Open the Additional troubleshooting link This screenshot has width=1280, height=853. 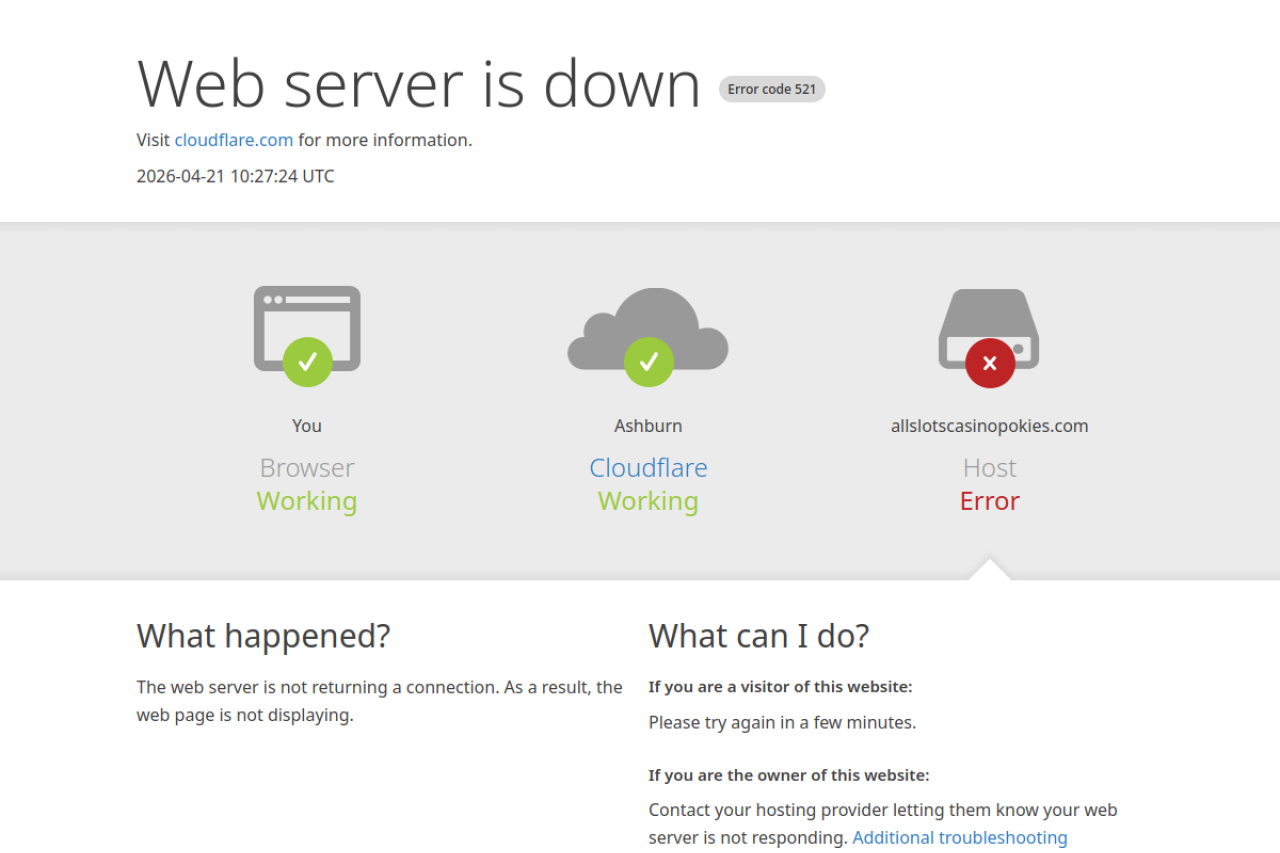pos(959,838)
